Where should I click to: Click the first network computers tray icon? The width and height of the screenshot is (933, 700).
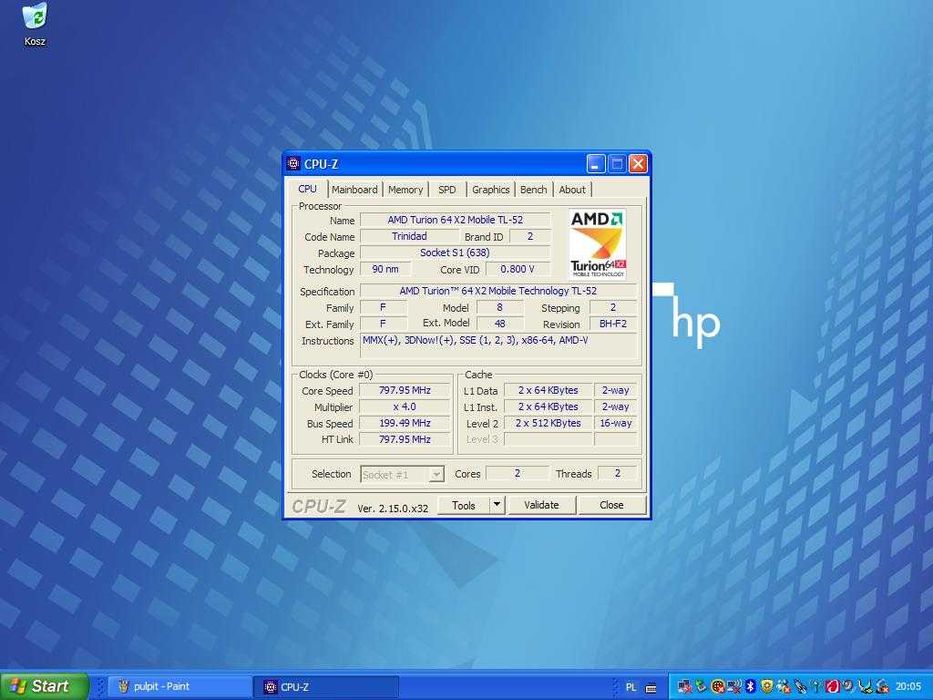[x=684, y=686]
